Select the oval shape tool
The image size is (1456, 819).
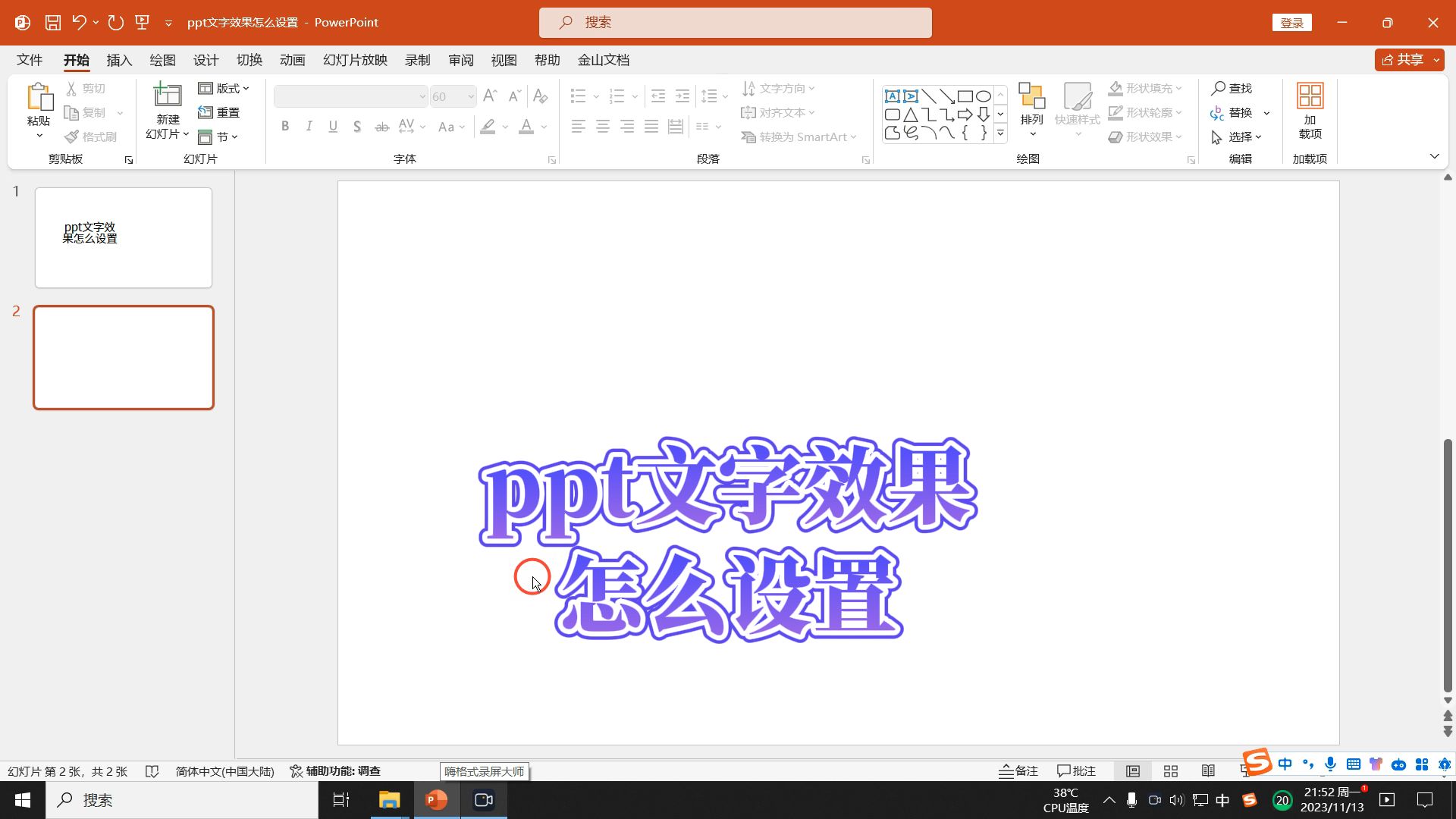coord(984,96)
